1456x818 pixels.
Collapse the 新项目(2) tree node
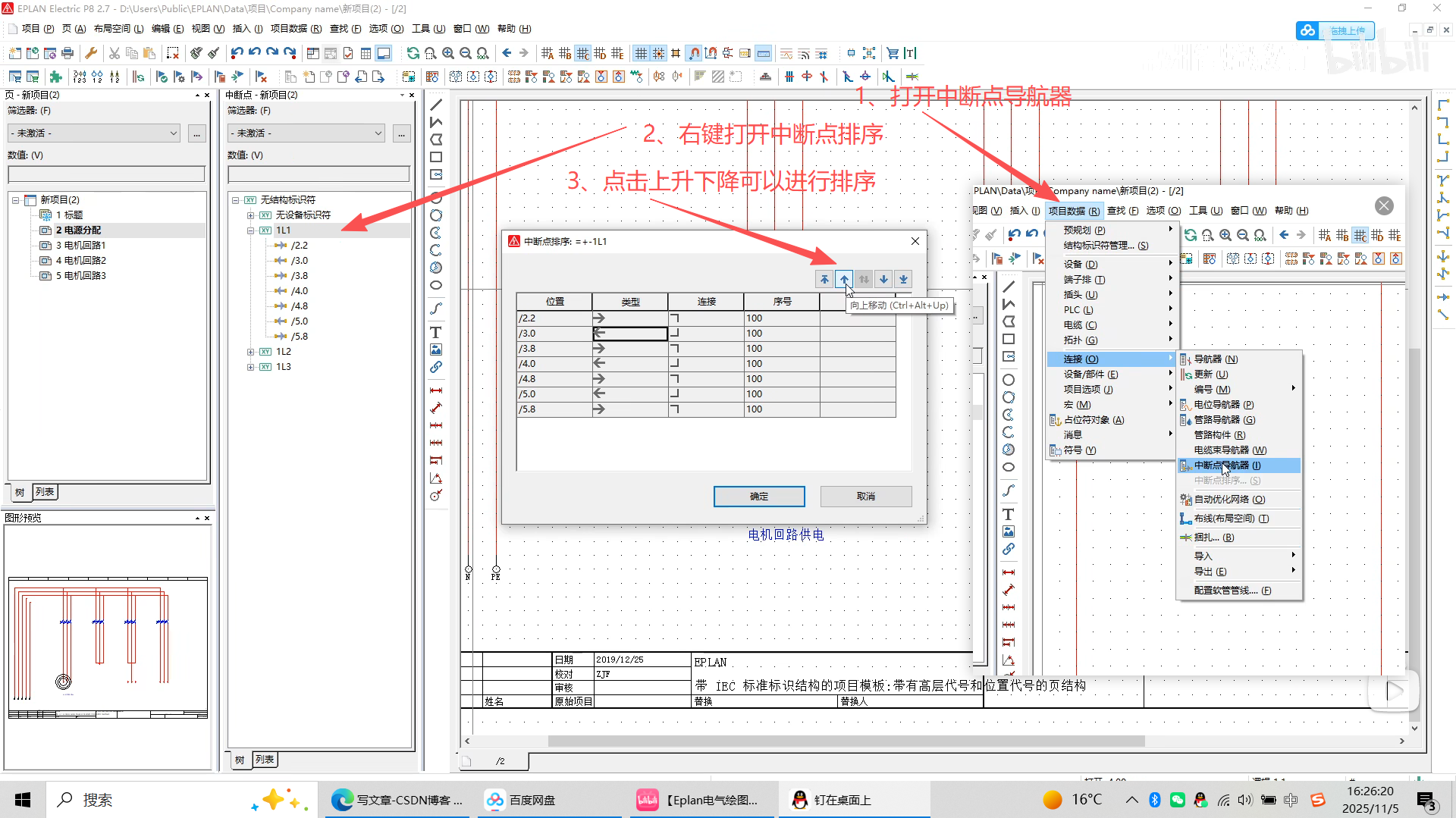click(x=15, y=200)
